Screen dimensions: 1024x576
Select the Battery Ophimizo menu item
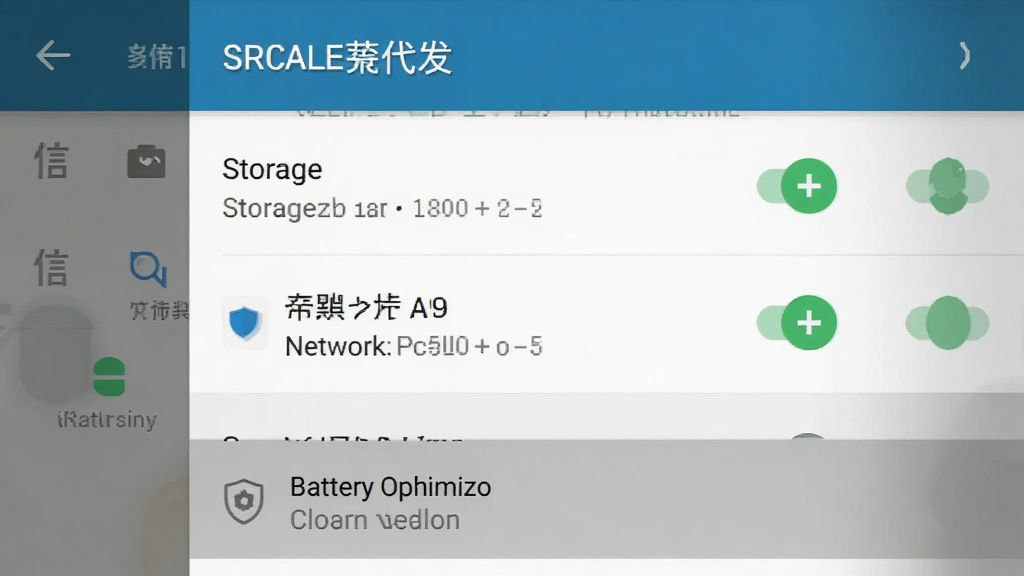pos(606,500)
